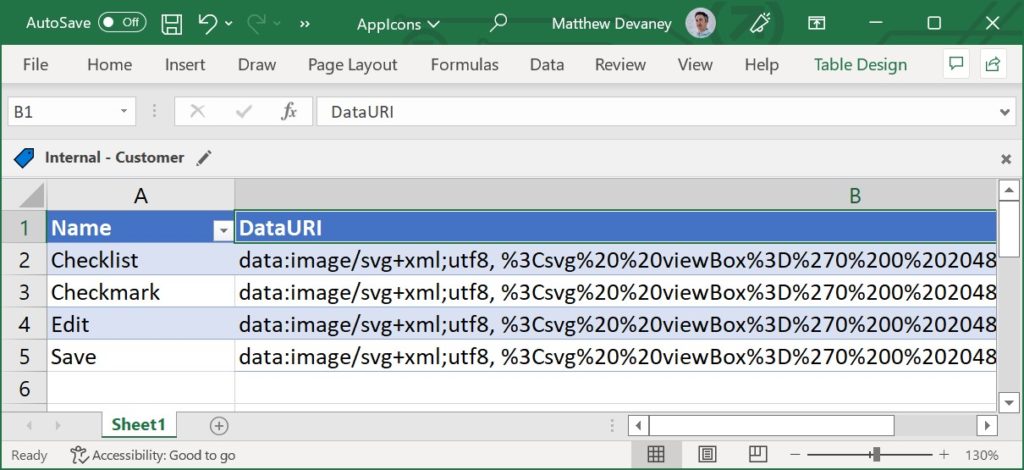Click the Redo arrow icon
The height and width of the screenshot is (470, 1024).
257,24
